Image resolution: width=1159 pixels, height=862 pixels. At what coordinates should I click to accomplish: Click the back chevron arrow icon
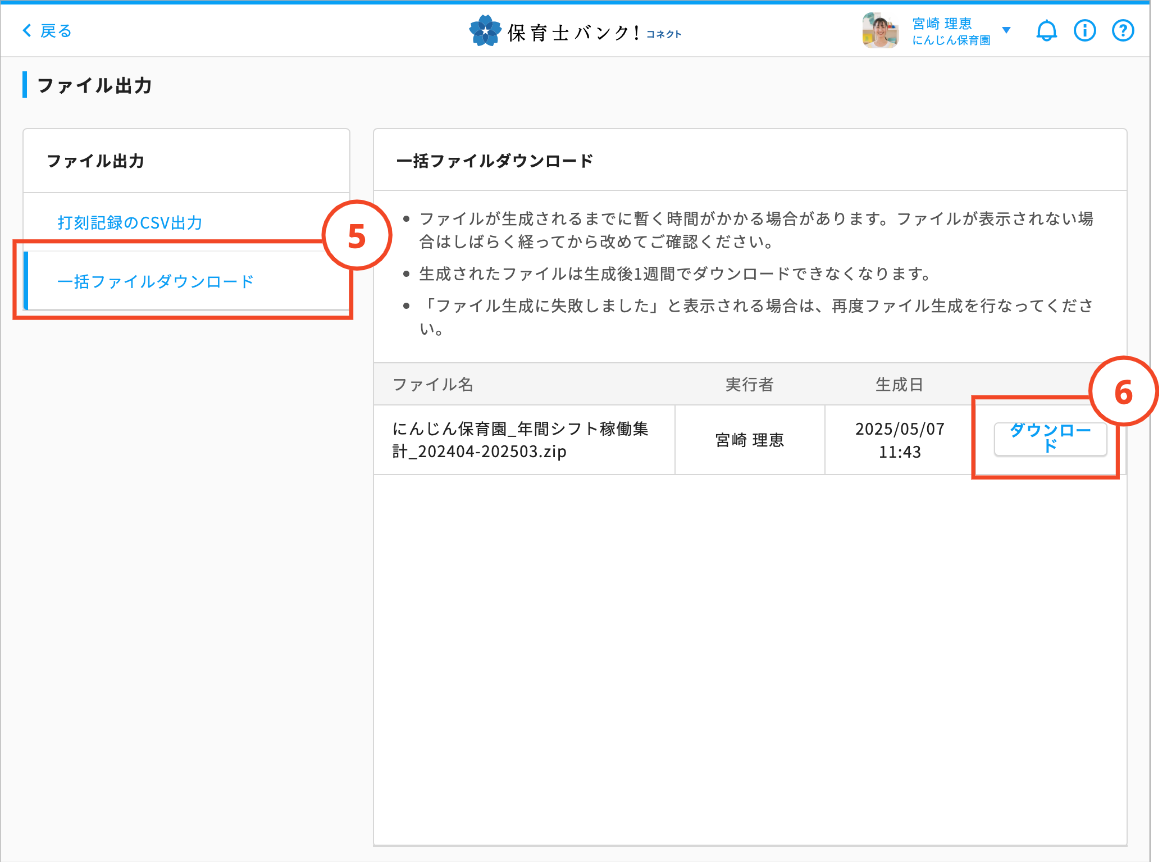point(27,31)
